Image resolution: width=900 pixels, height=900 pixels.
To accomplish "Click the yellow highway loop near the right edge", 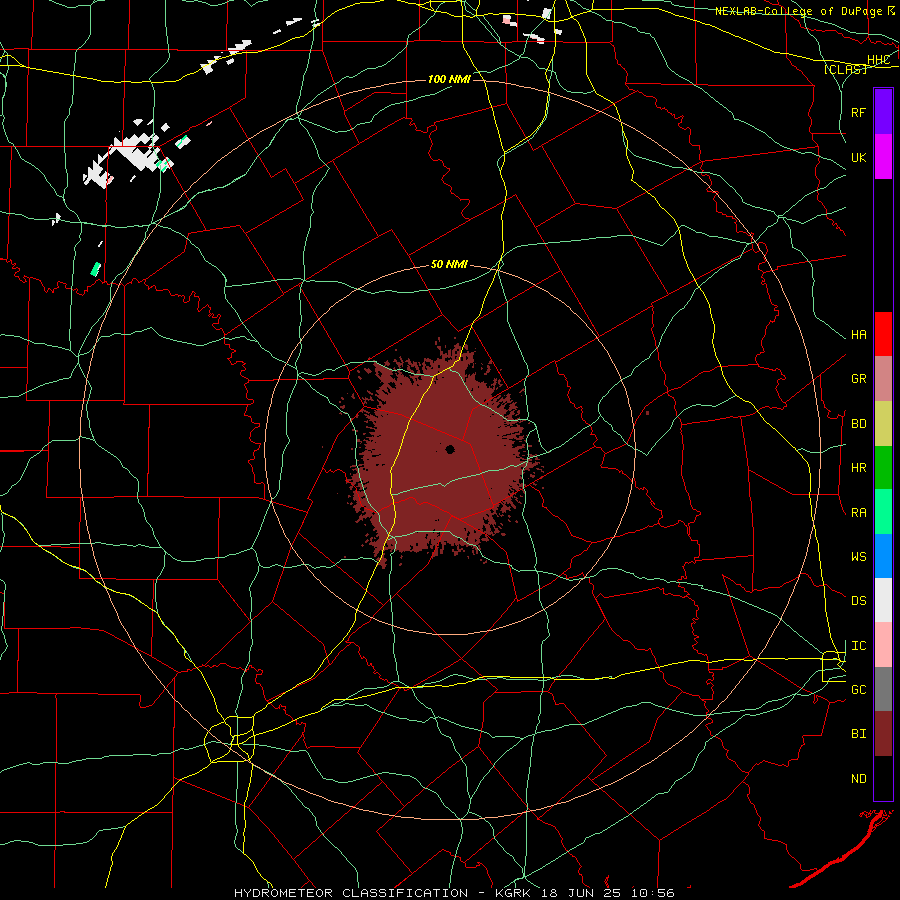I will pos(833,666).
